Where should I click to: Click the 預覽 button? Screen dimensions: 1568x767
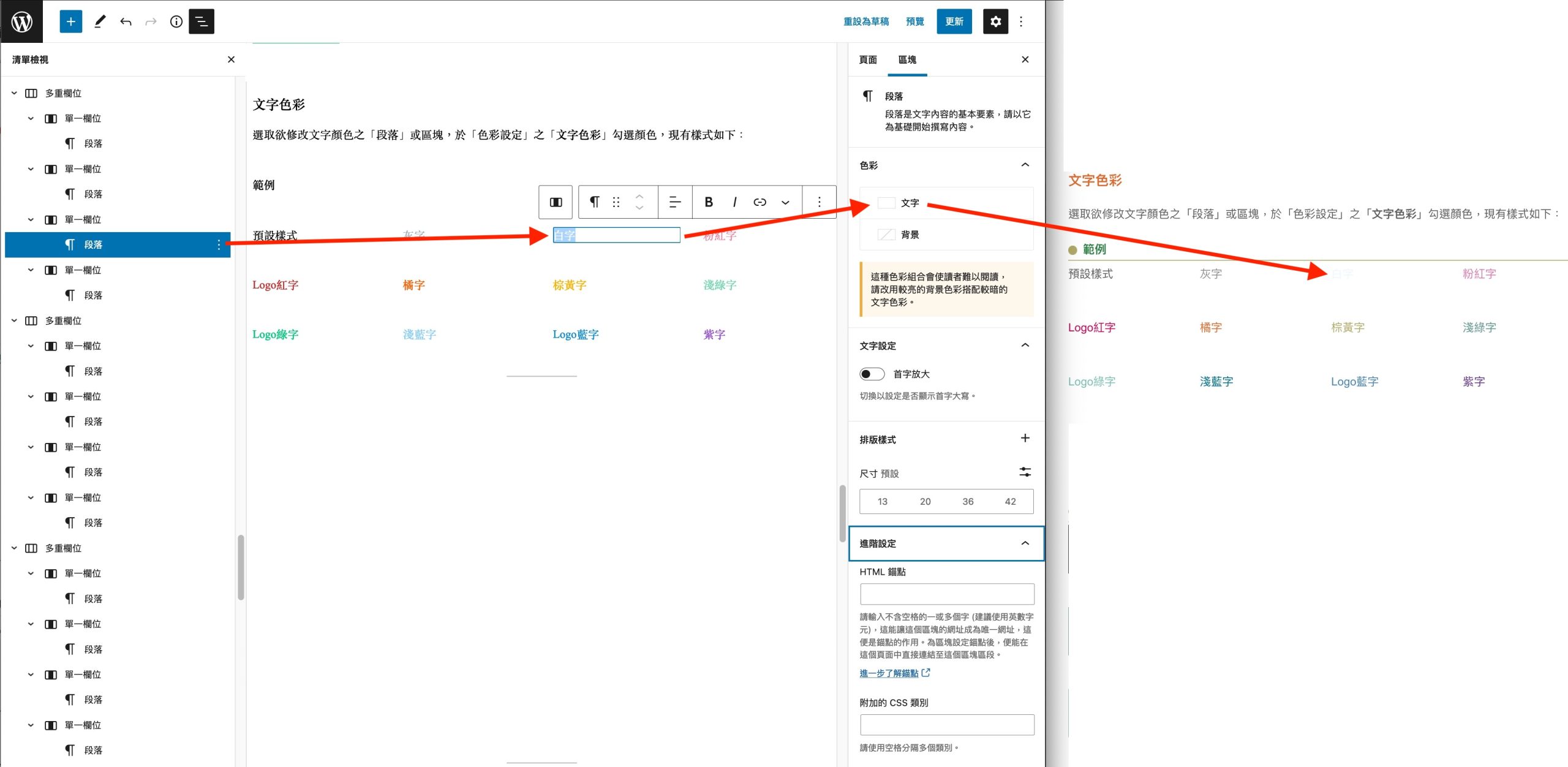point(915,21)
